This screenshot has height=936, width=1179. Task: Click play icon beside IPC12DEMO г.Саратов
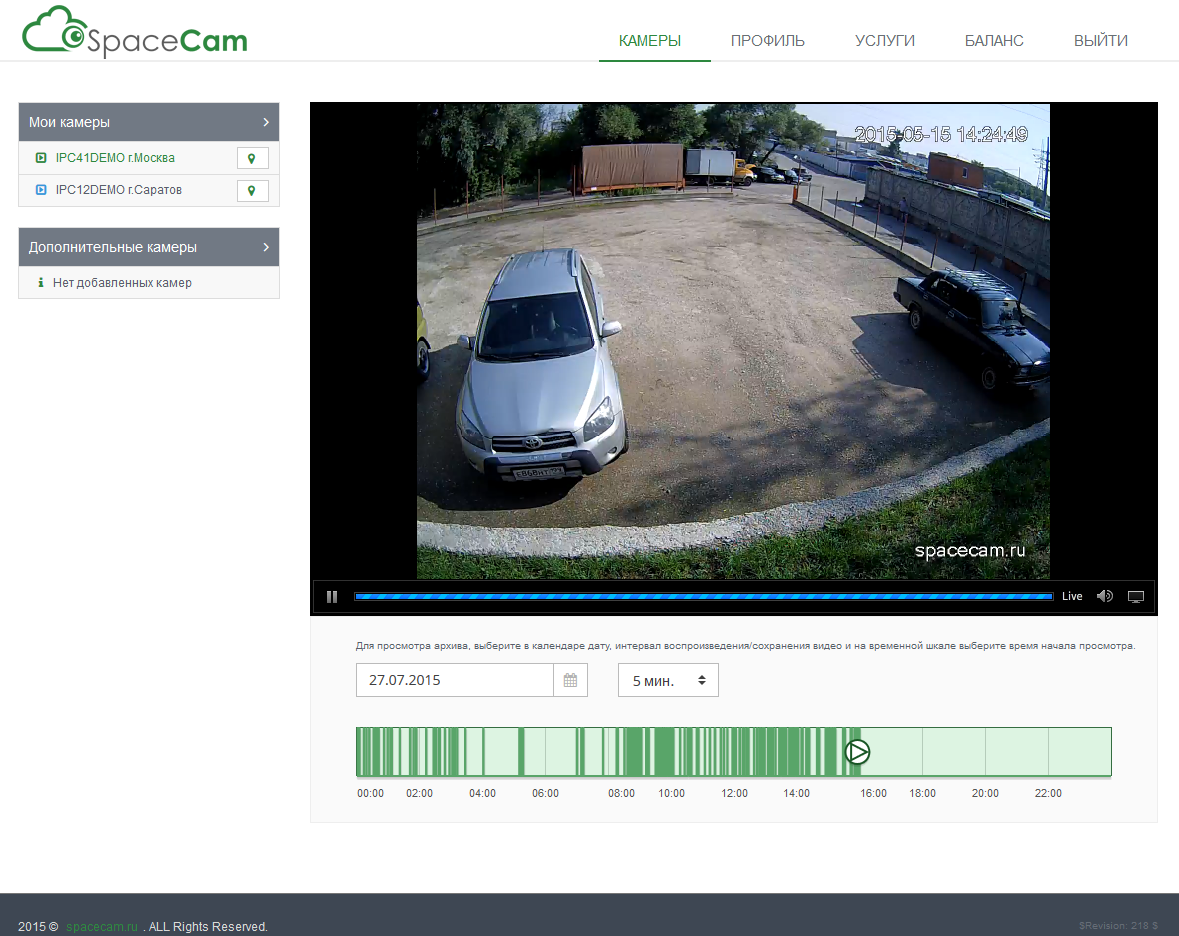41,190
